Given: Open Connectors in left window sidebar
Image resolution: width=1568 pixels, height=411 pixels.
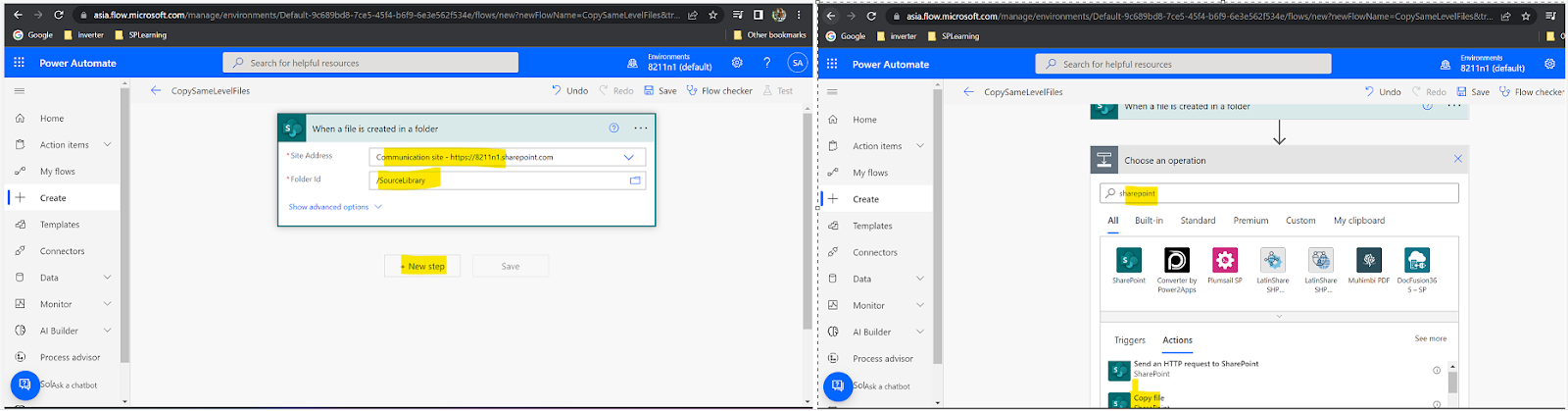Looking at the screenshot, I should pyautogui.click(x=61, y=250).
